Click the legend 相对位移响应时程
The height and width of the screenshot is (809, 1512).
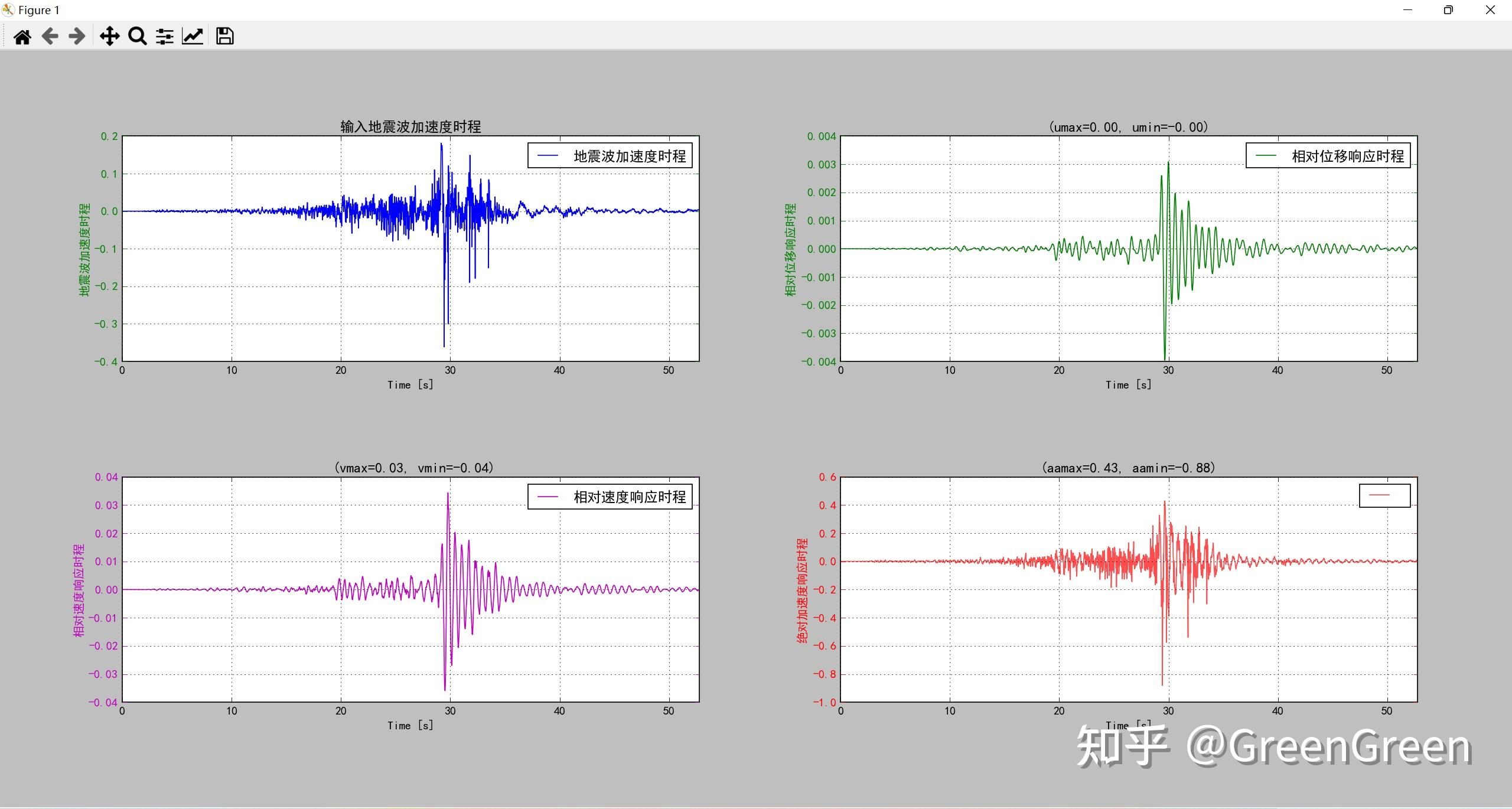pyautogui.click(x=1328, y=156)
